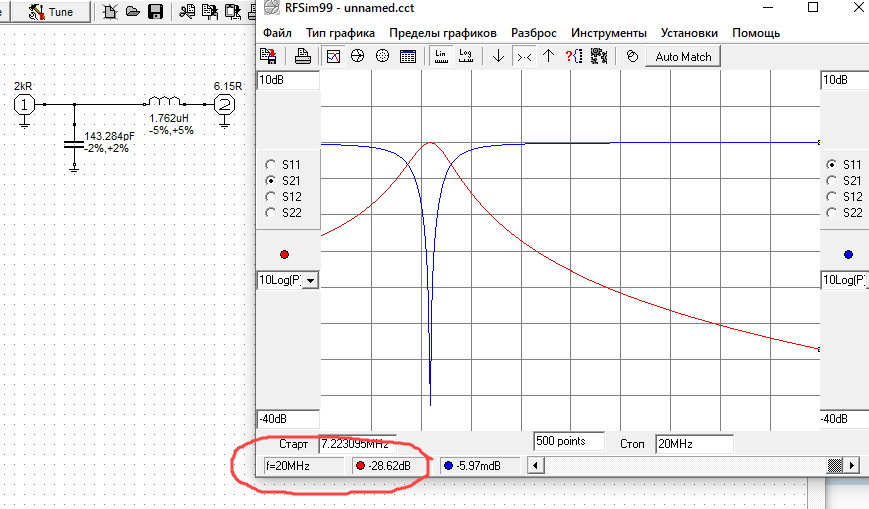Set linear frequency scale with Lin icon
The image size is (869, 509).
point(441,57)
